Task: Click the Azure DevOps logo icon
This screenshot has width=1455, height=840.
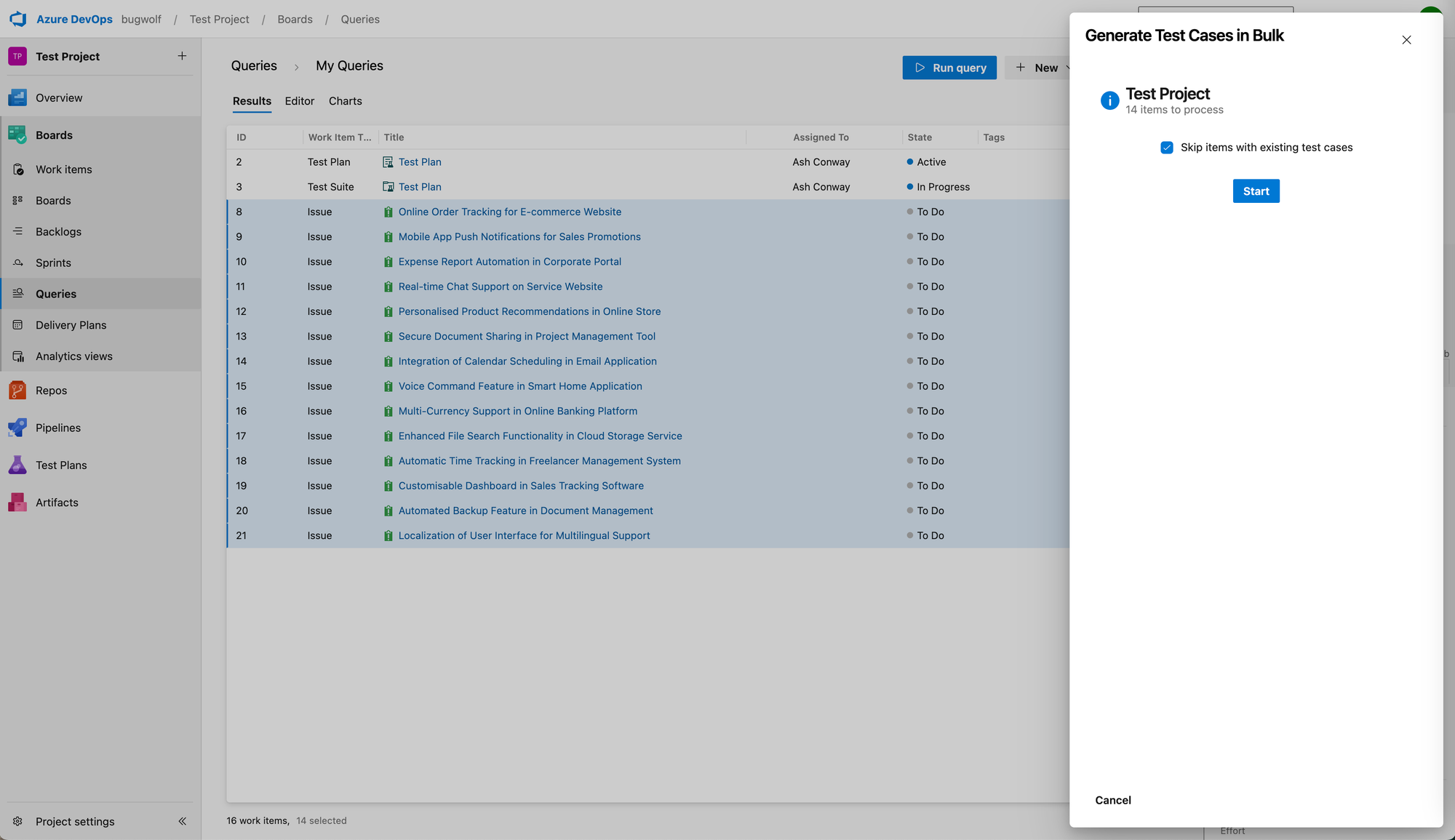Action: coord(18,19)
